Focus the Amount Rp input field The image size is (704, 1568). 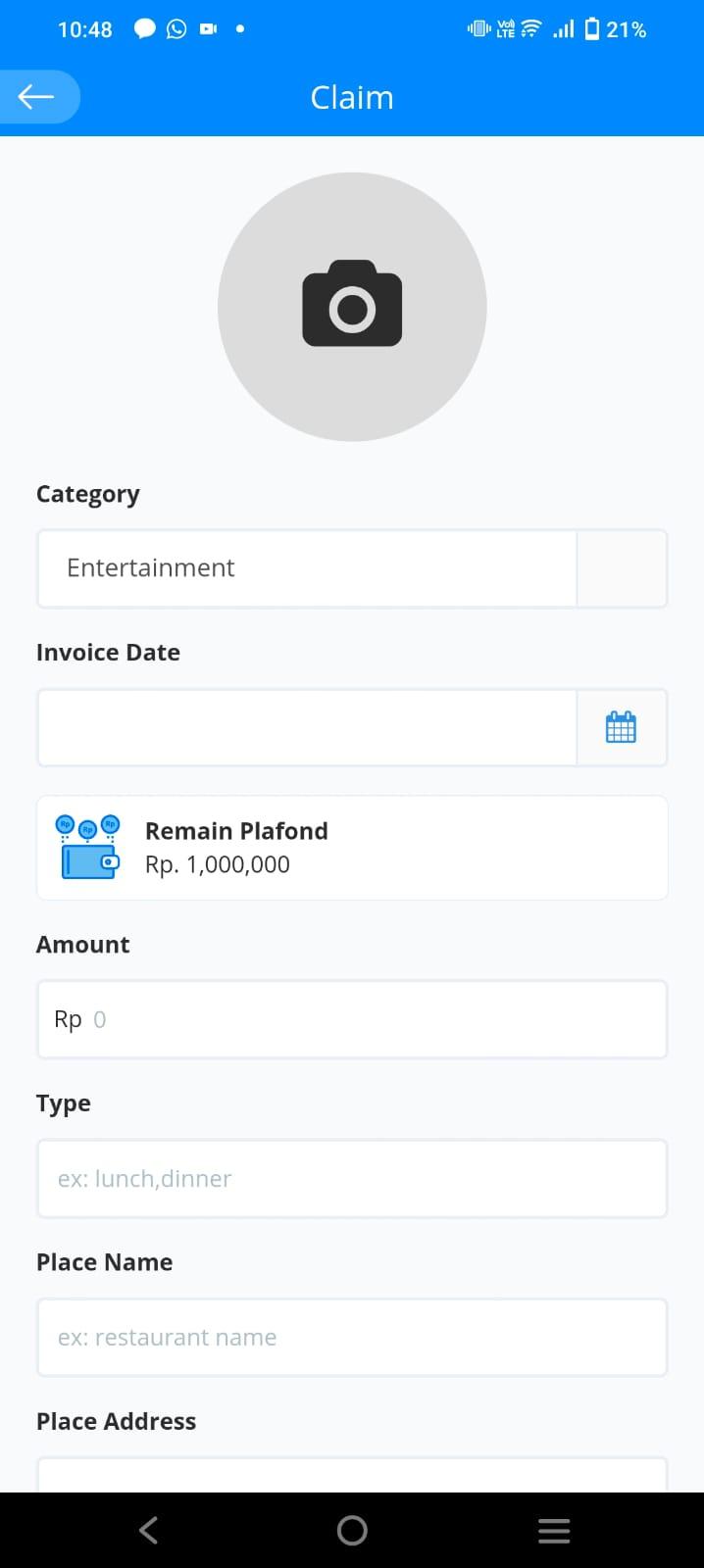coord(352,1019)
